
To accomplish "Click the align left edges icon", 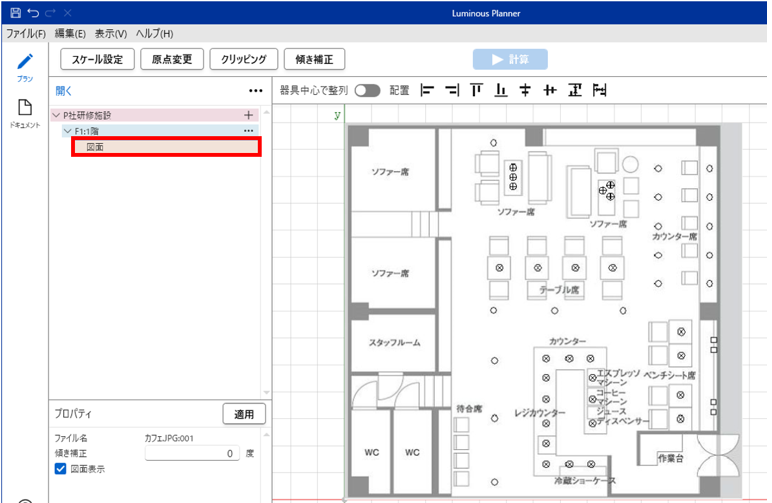I will pos(428,90).
